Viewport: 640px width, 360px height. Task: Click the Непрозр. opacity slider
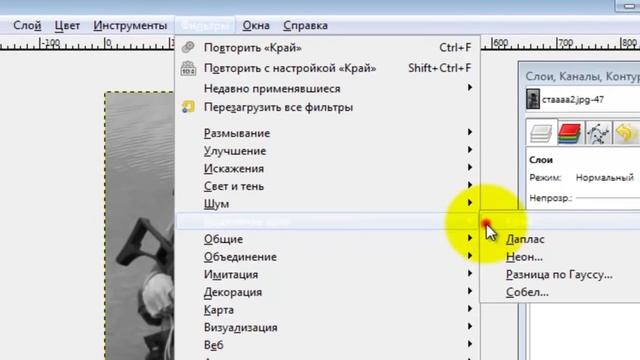[607, 198]
